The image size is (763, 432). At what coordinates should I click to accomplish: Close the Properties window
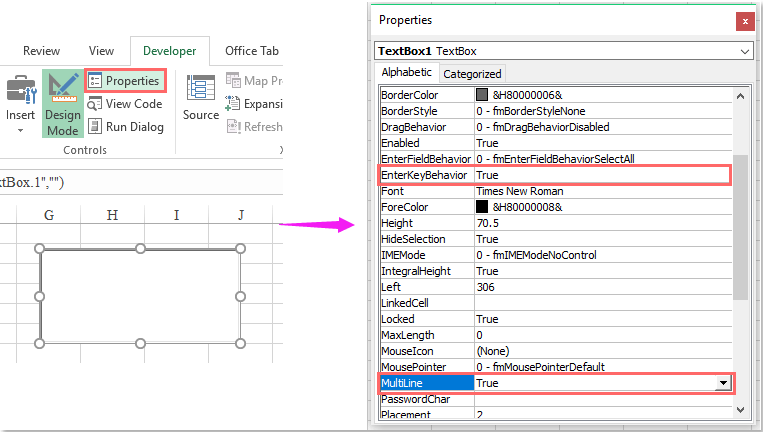tap(744, 20)
